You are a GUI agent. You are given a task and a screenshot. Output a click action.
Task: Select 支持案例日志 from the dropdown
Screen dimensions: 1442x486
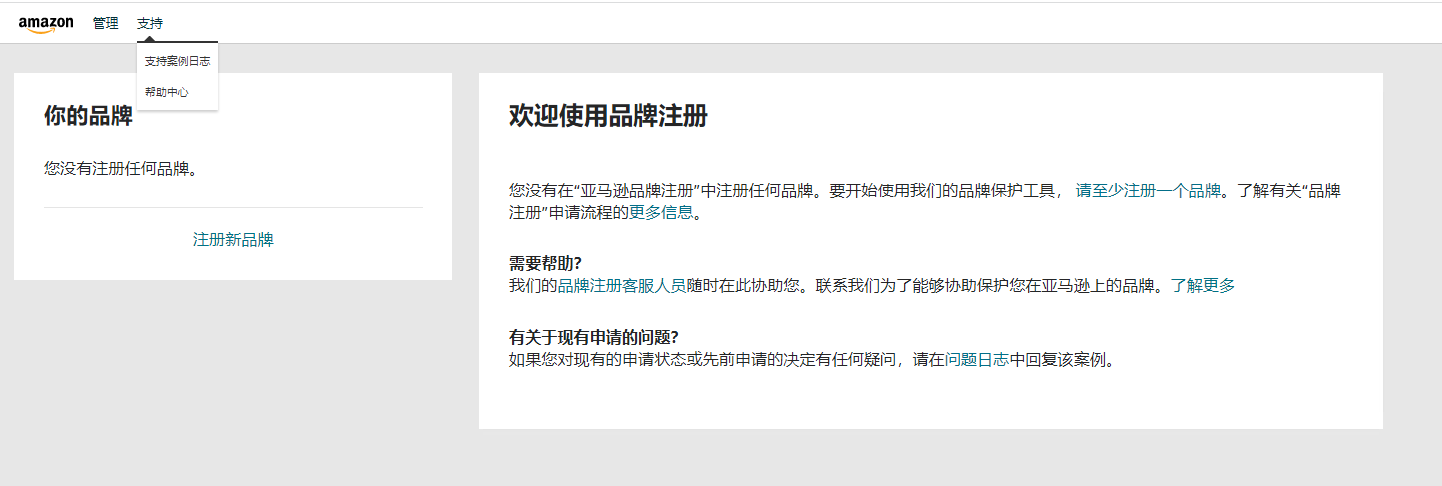point(176,61)
